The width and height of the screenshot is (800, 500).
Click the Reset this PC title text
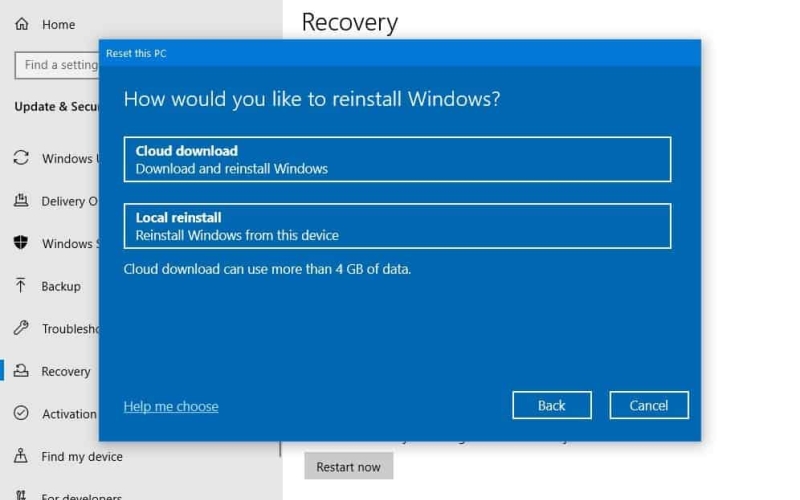pos(136,53)
